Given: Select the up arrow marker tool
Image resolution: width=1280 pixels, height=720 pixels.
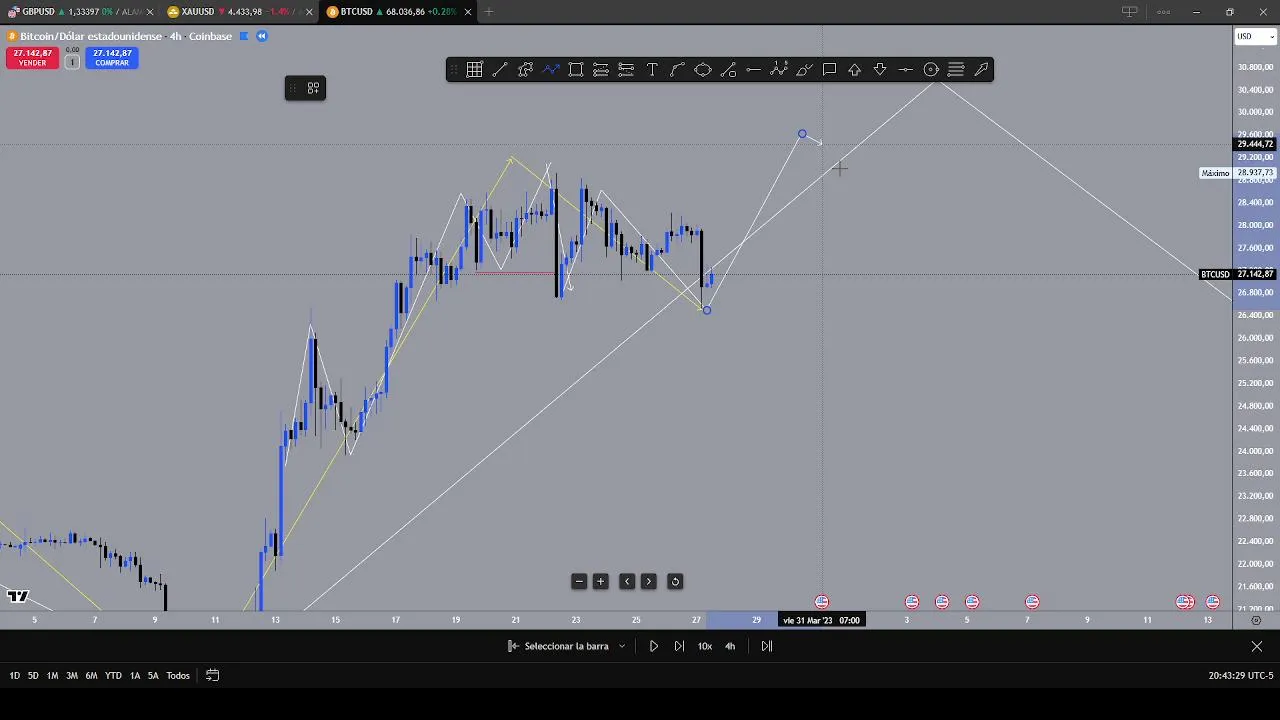Looking at the screenshot, I should pyautogui.click(x=855, y=69).
